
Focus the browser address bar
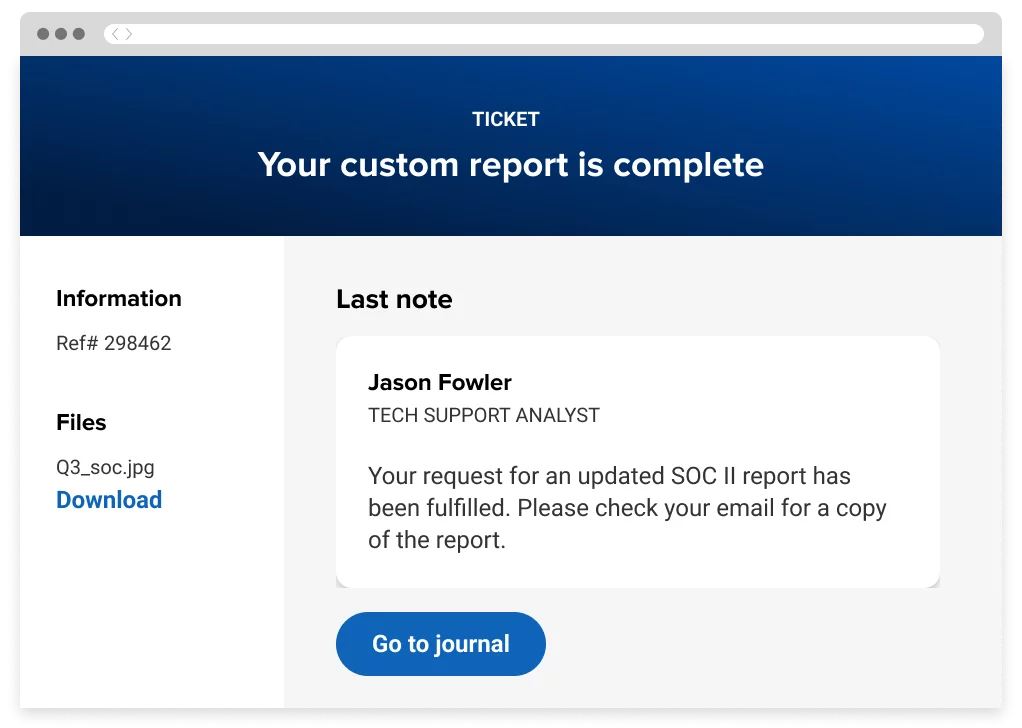coord(550,34)
